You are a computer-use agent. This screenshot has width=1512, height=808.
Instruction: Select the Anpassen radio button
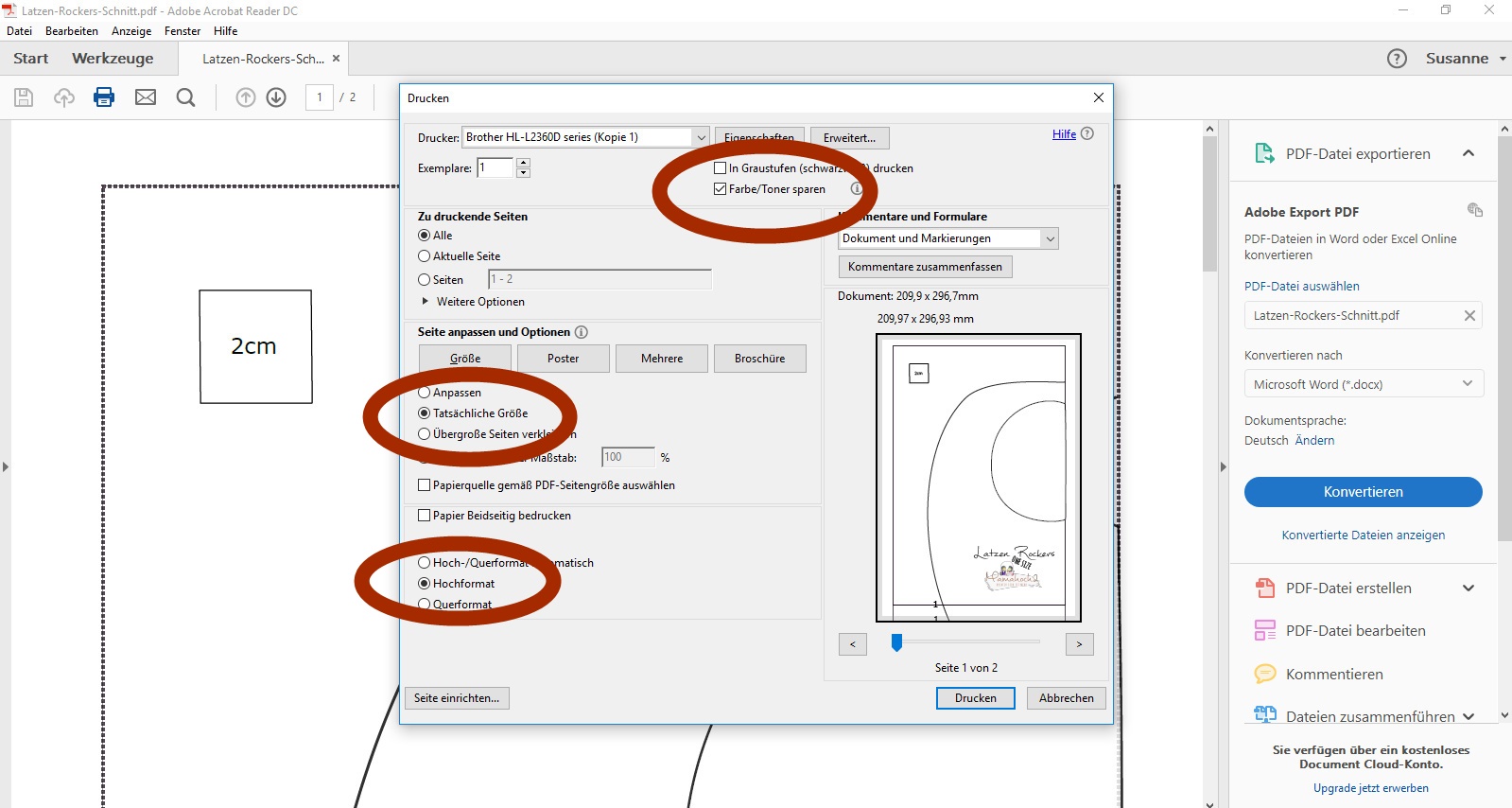pos(424,393)
